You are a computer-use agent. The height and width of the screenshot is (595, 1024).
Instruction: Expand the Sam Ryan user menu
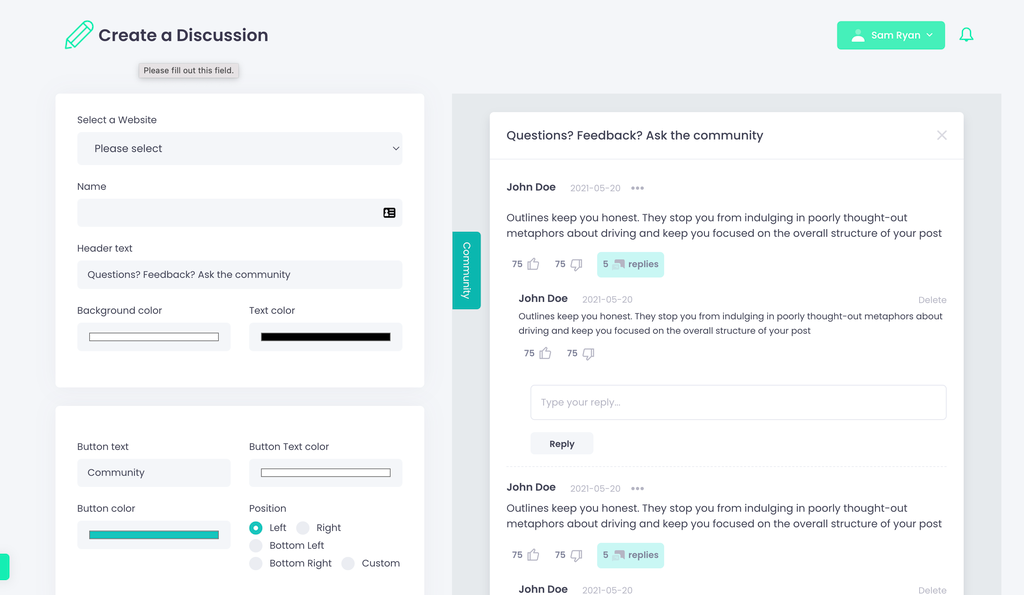890,35
